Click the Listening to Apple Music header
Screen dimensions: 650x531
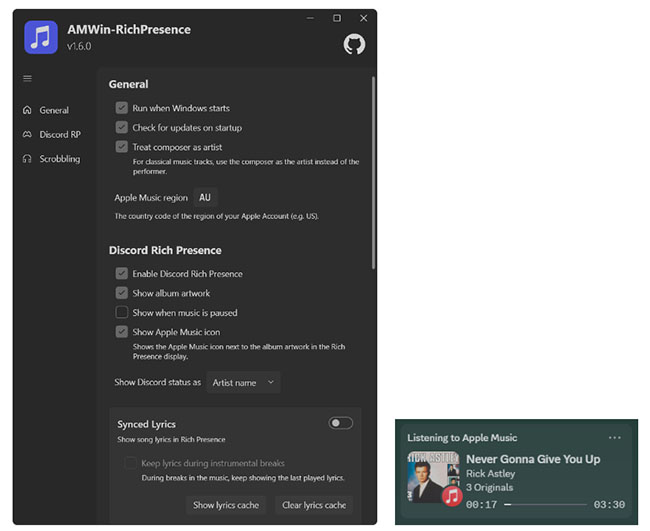(462, 438)
